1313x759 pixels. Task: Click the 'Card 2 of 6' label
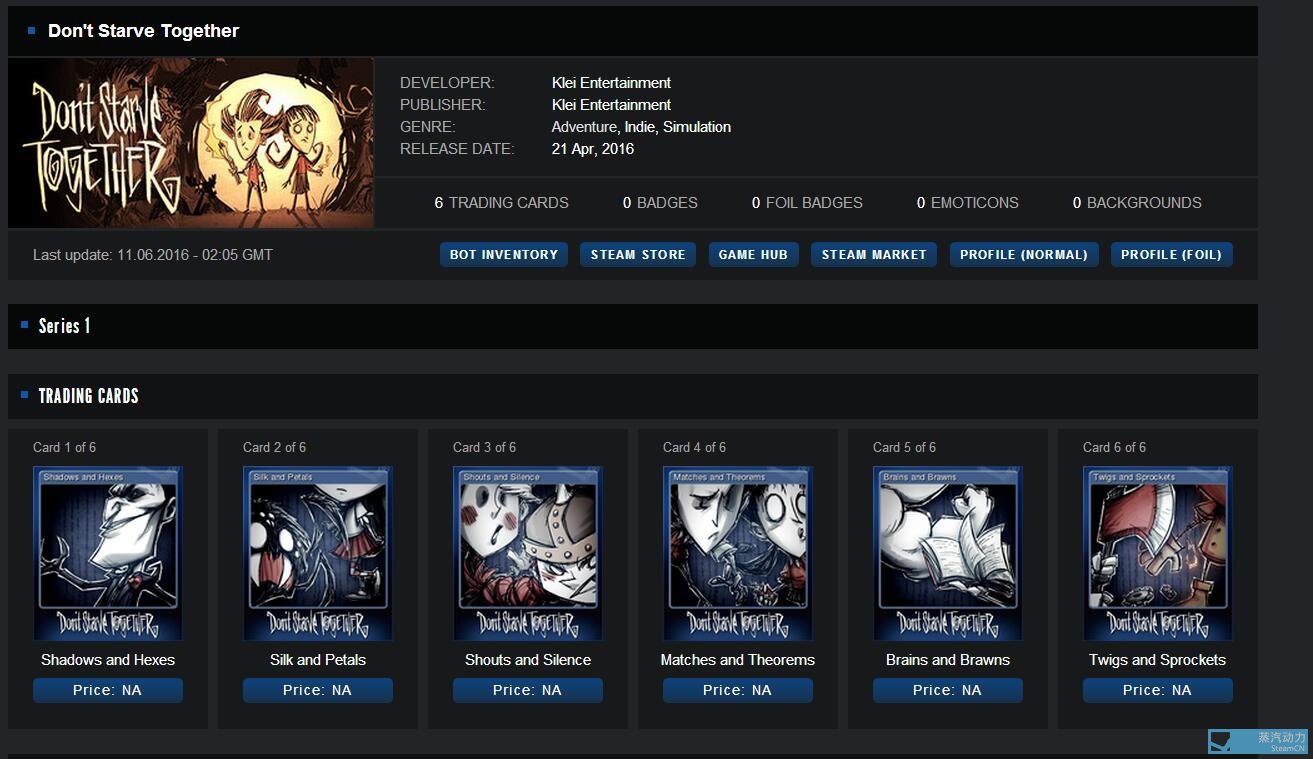coord(275,447)
